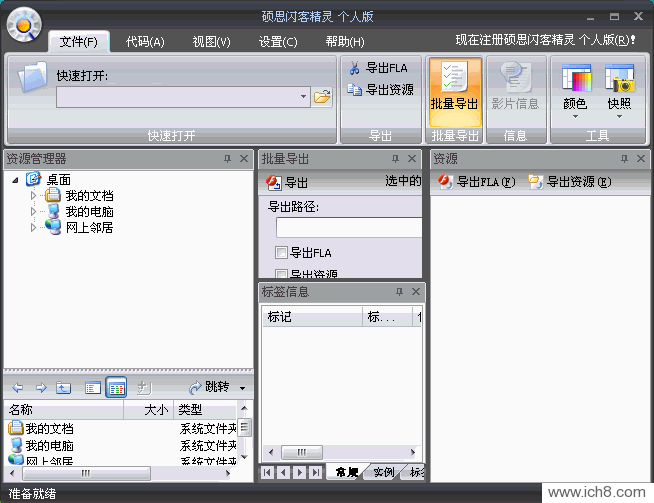Open the 文件(F) tab
Viewport: 654px width, 503px height.
pyautogui.click(x=78, y=41)
